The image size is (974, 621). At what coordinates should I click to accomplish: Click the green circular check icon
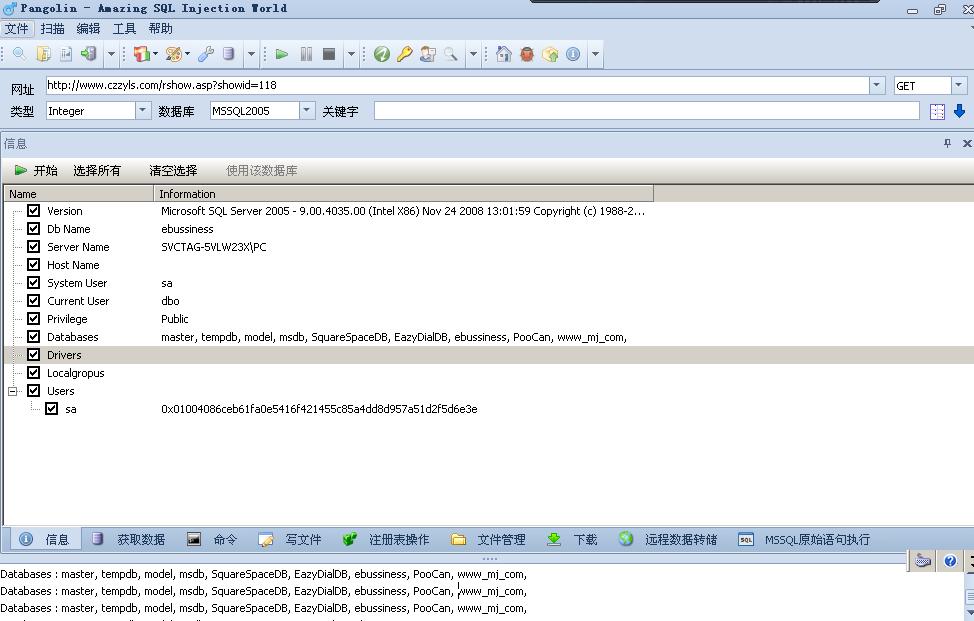pos(381,54)
